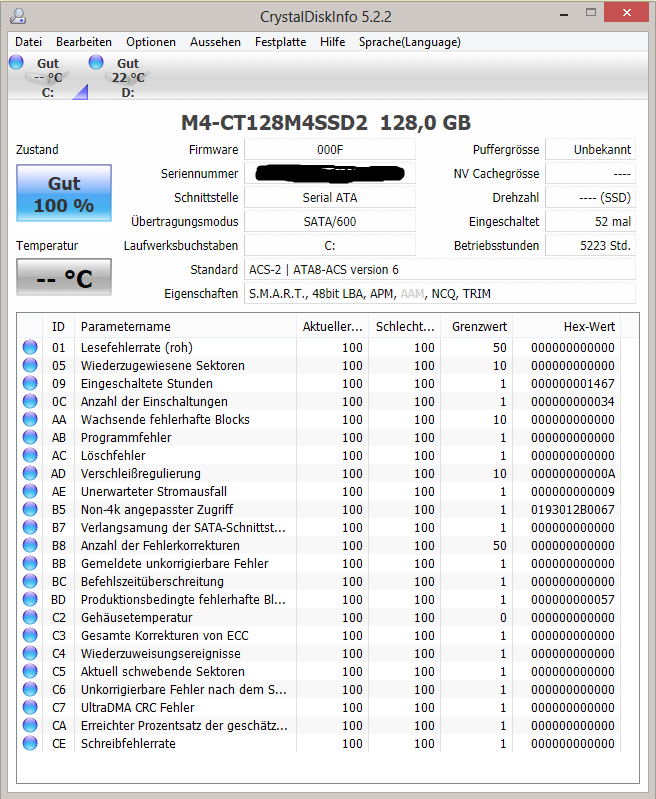This screenshot has height=799, width=656.
Task: Select the Eingeschaltete Stunden row text
Action: point(147,383)
